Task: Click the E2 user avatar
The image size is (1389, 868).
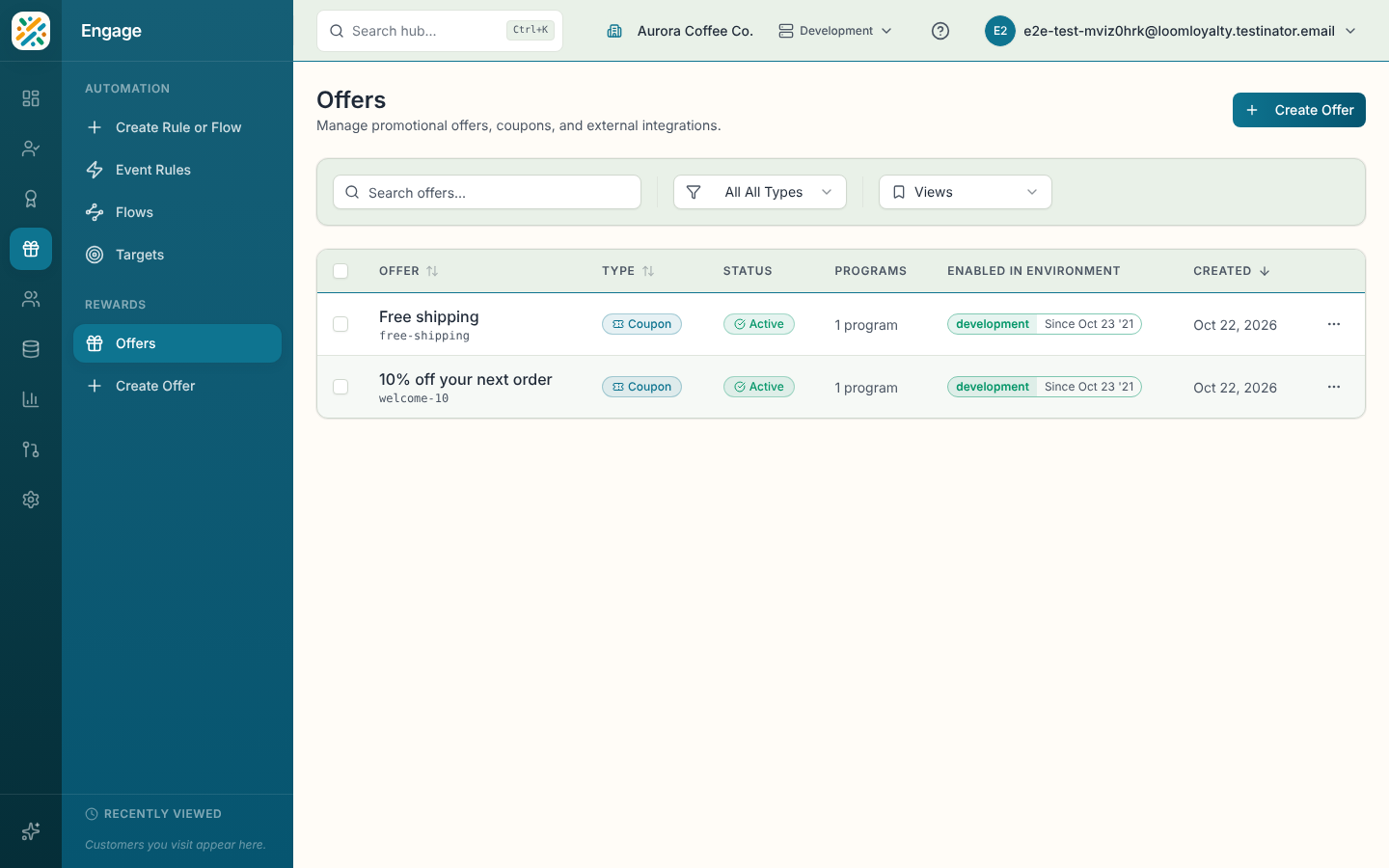Action: [1000, 31]
